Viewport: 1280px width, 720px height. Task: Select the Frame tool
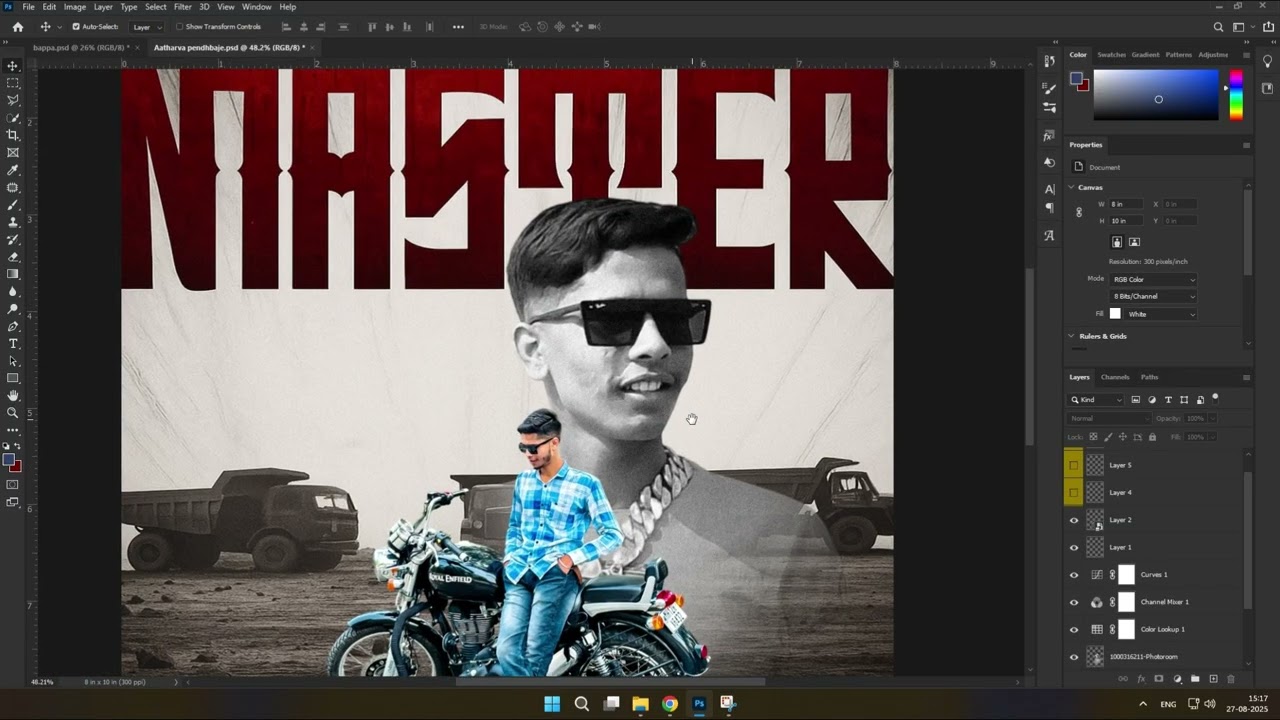pos(13,153)
